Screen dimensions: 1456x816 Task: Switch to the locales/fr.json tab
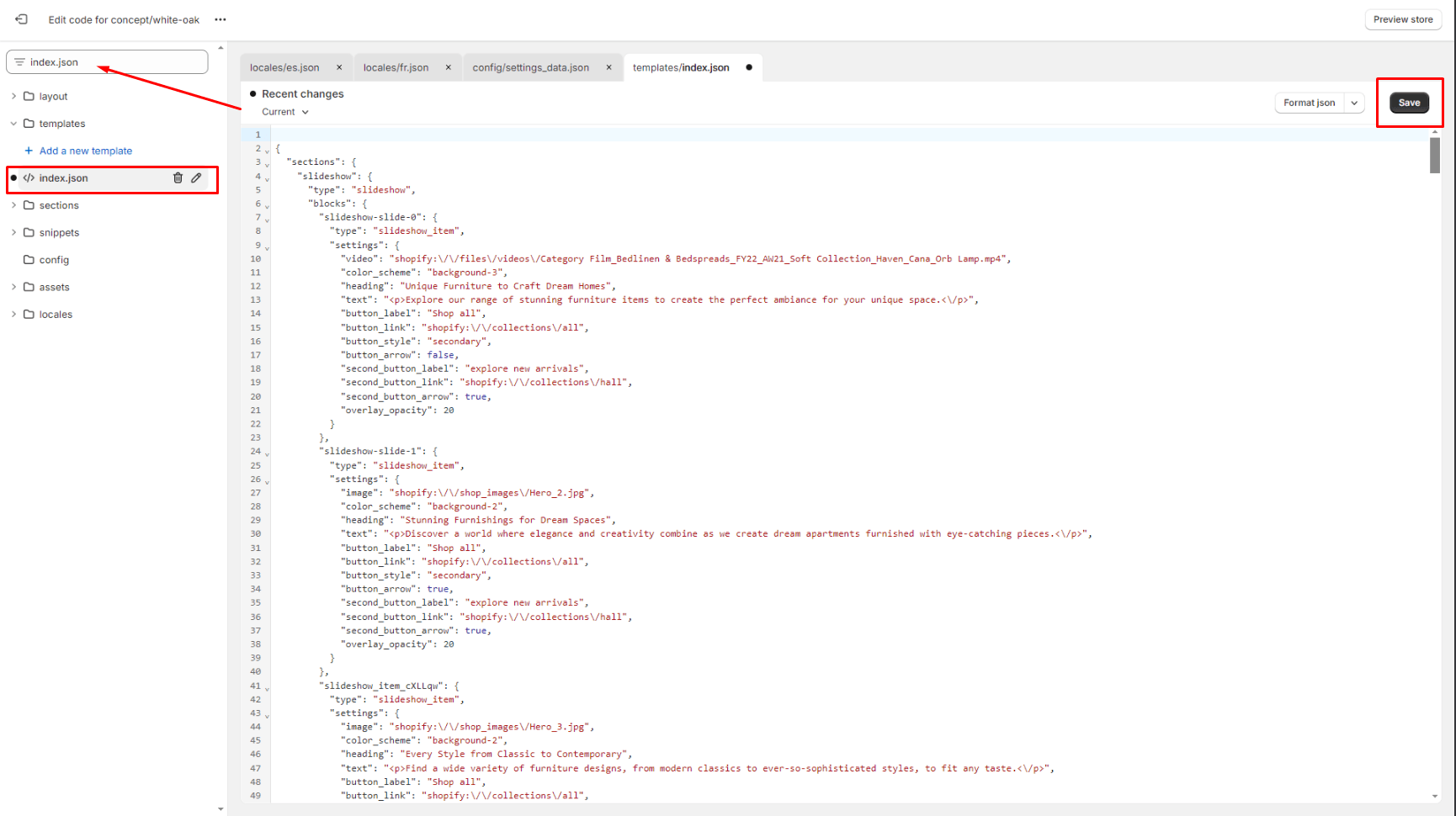click(396, 67)
